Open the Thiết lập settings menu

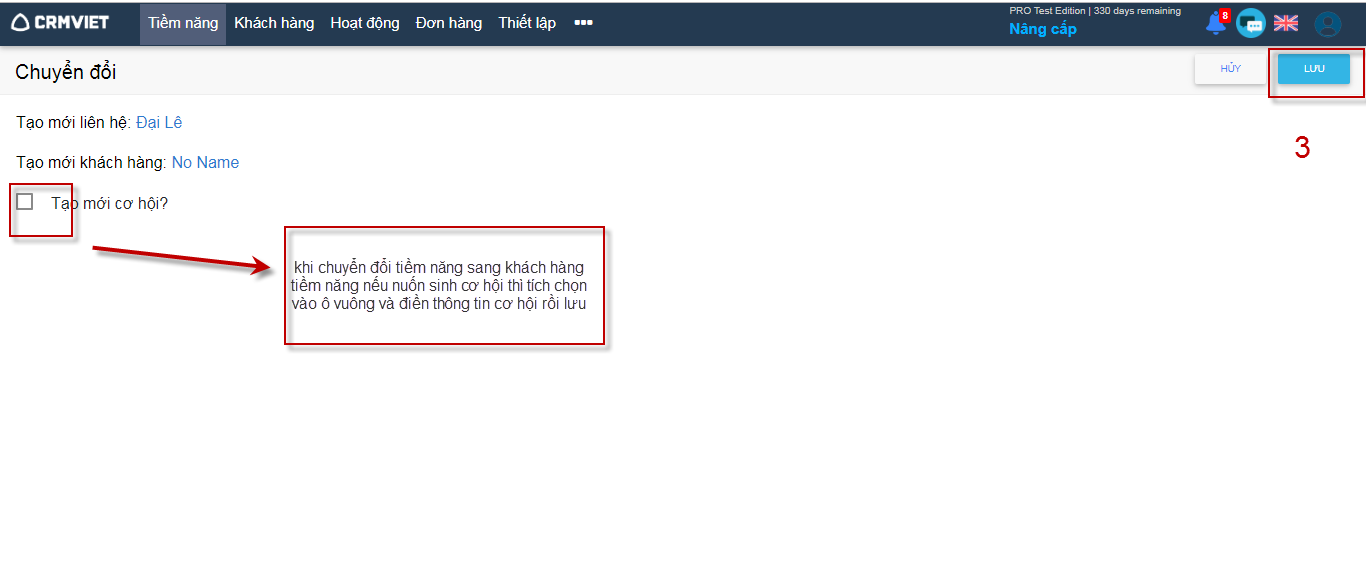527,23
